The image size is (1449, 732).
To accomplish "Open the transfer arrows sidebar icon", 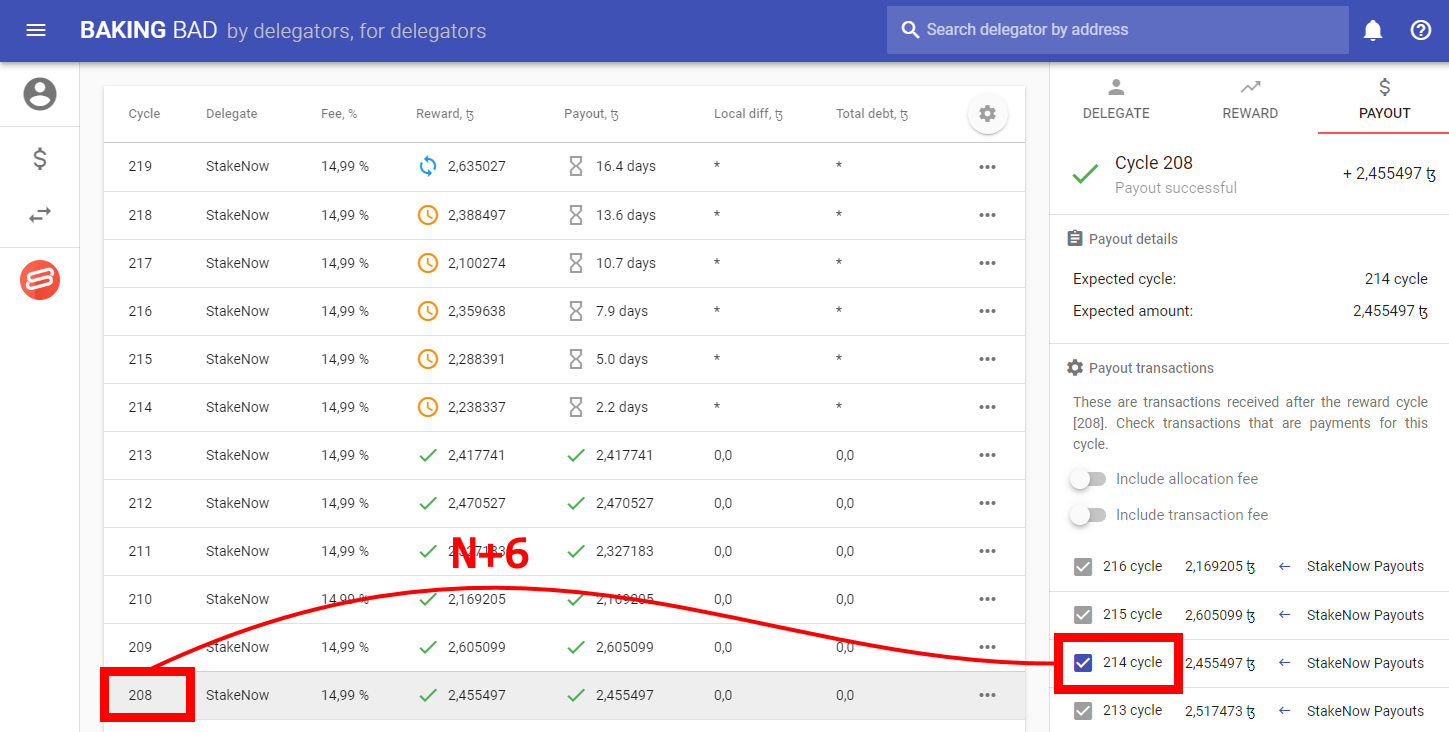I will pyautogui.click(x=40, y=215).
